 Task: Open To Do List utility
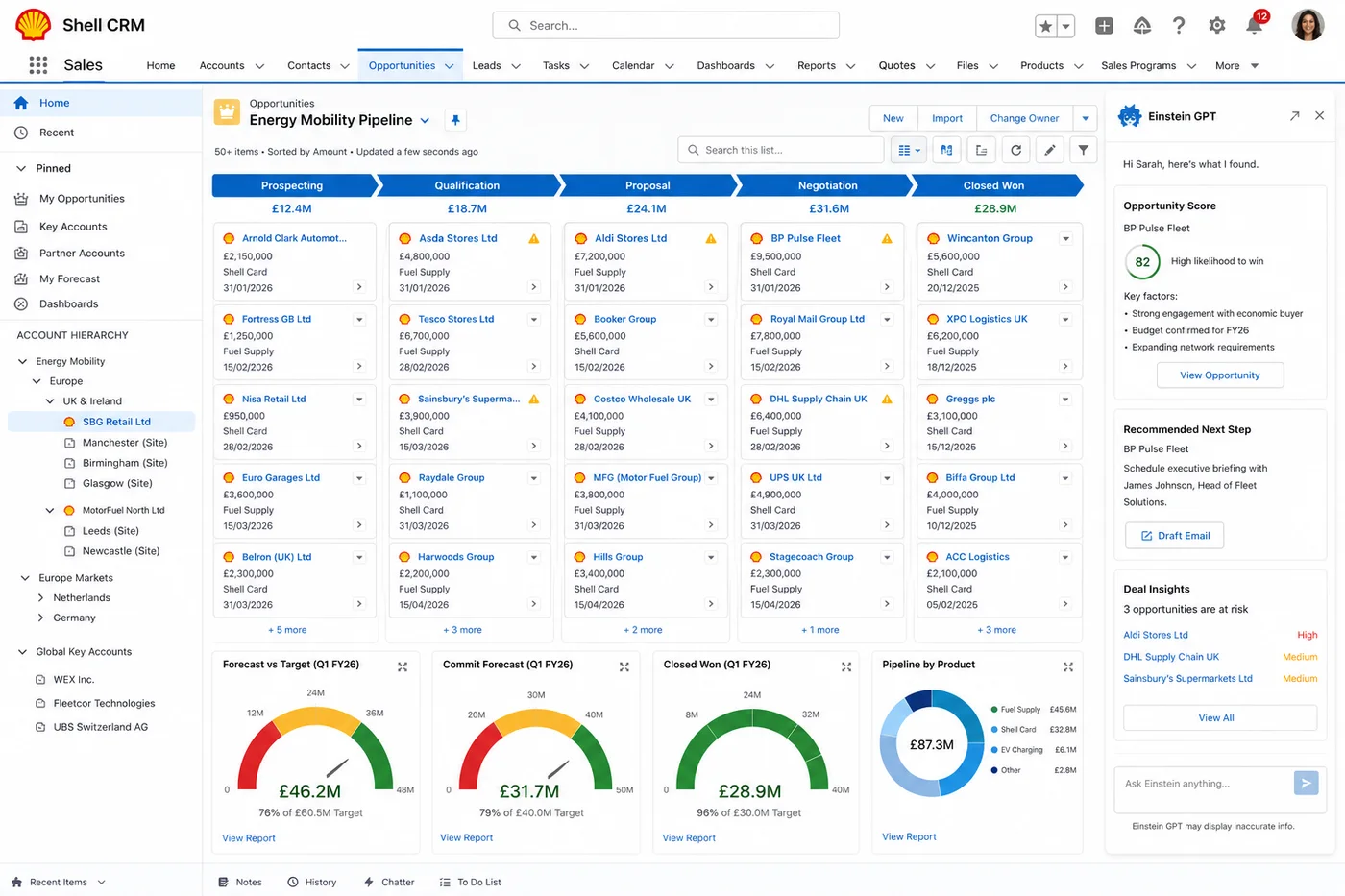[470, 882]
